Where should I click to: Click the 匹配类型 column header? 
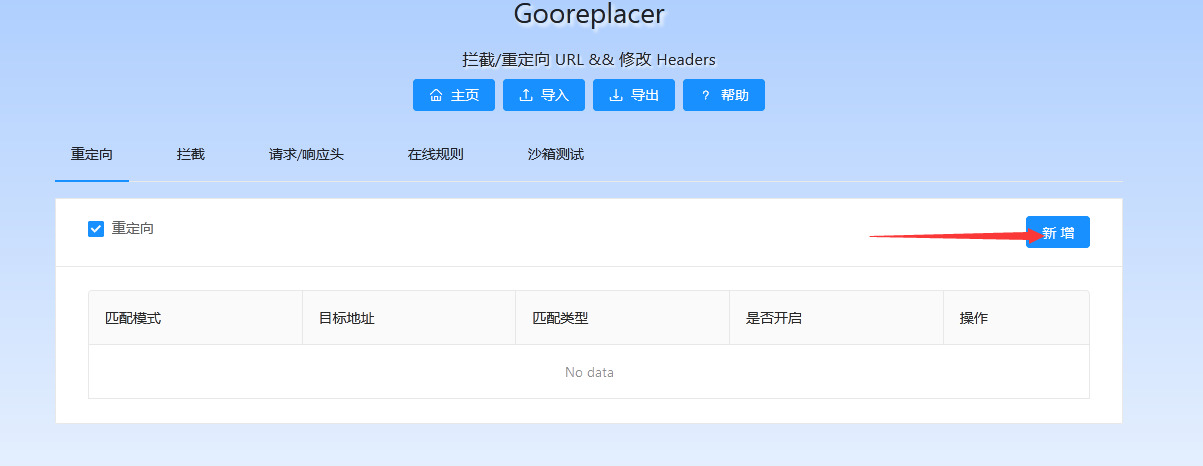(623, 318)
